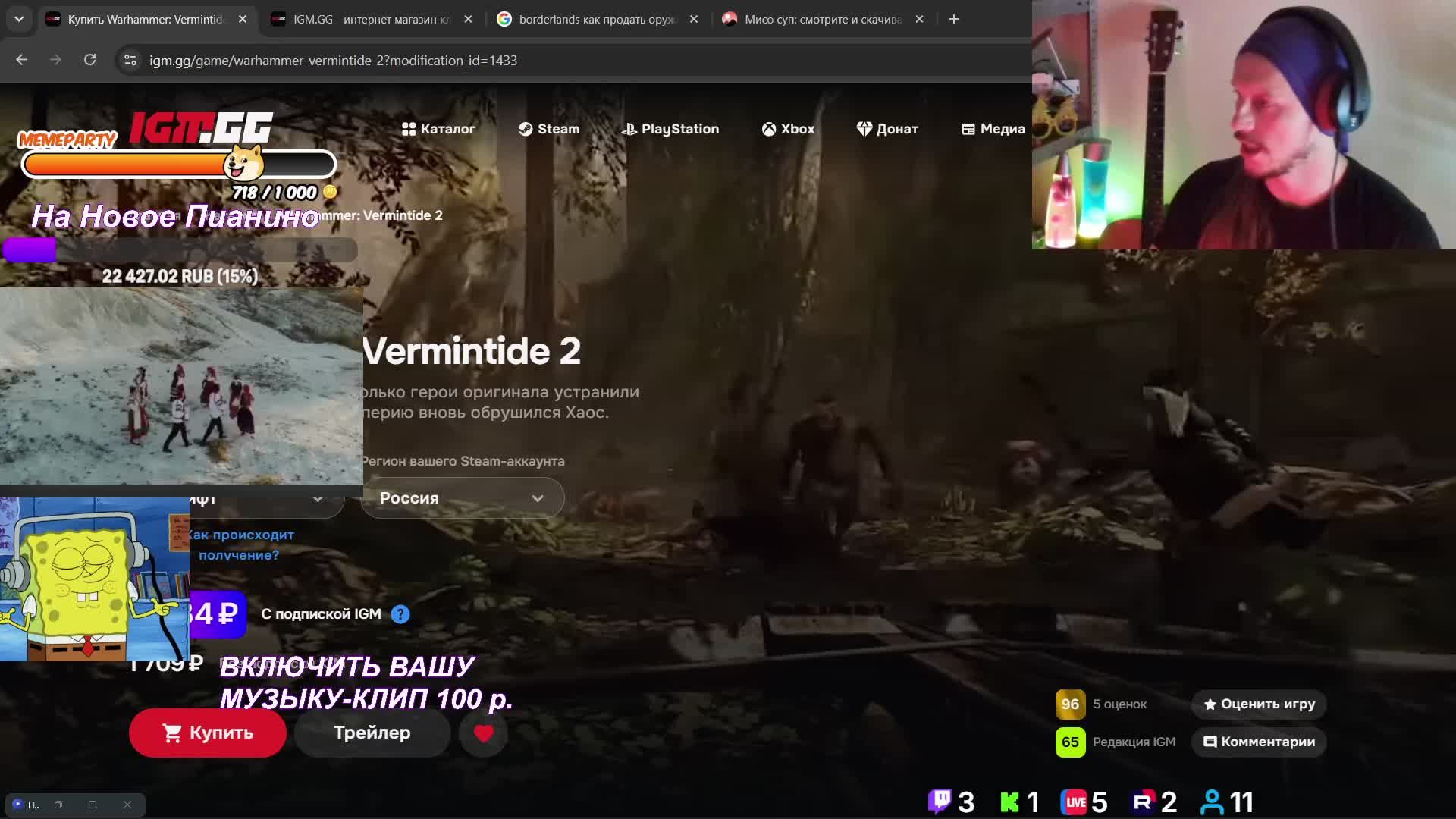Reload the current page
This screenshot has height=819, width=1456.
[x=89, y=60]
